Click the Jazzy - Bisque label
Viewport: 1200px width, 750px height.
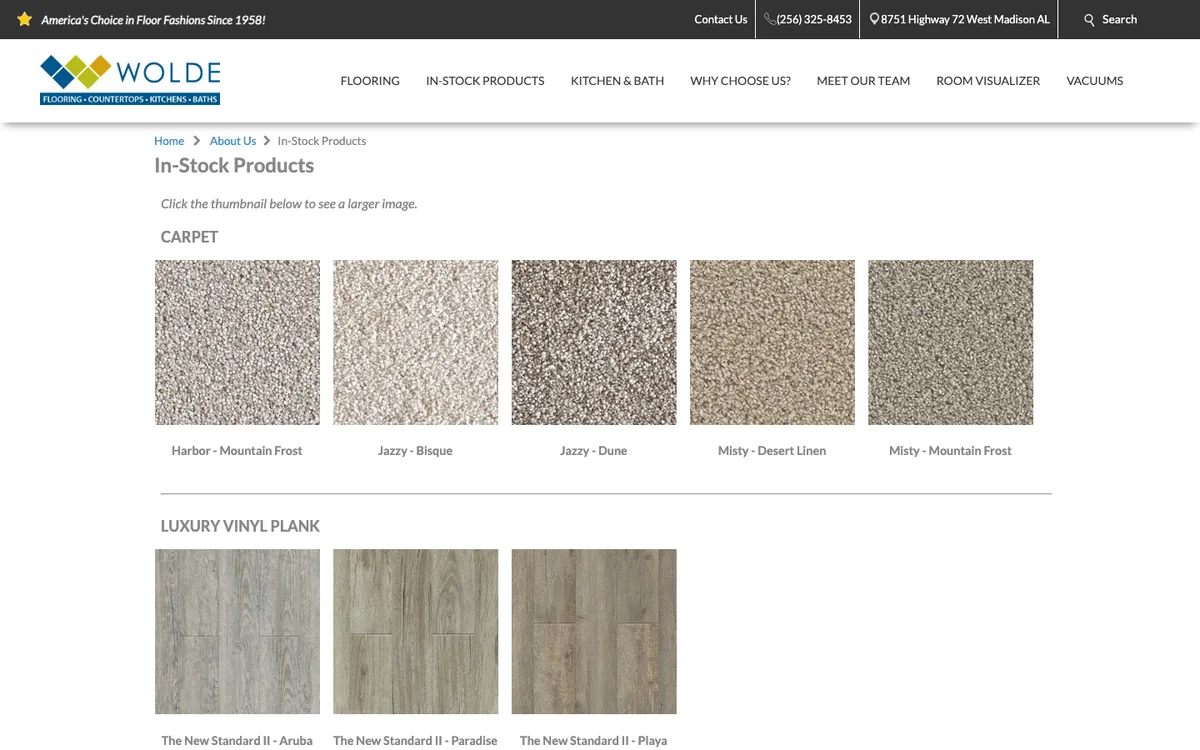tap(415, 451)
